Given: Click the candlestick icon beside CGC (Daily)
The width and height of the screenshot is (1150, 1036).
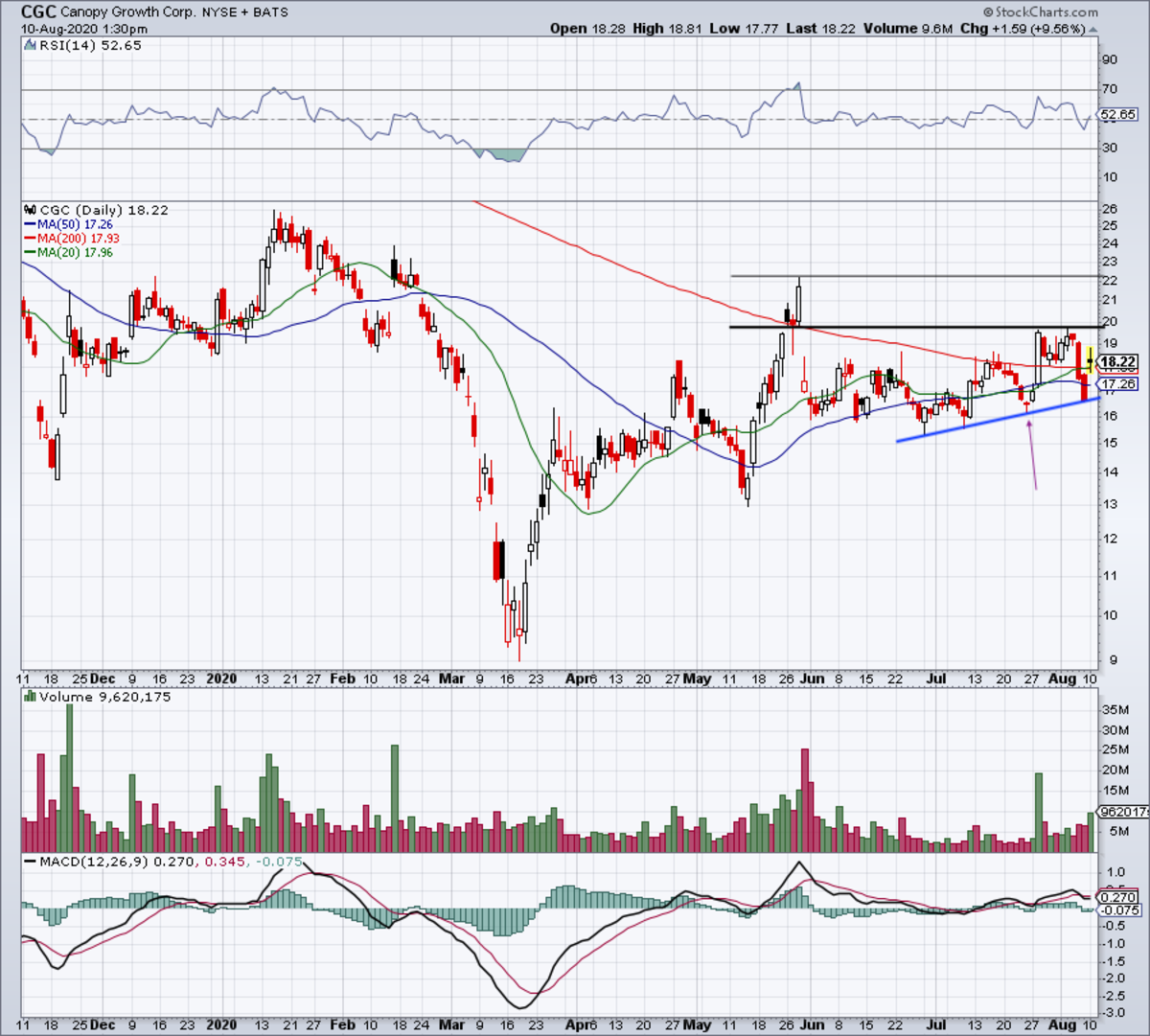Looking at the screenshot, I should click(x=31, y=210).
